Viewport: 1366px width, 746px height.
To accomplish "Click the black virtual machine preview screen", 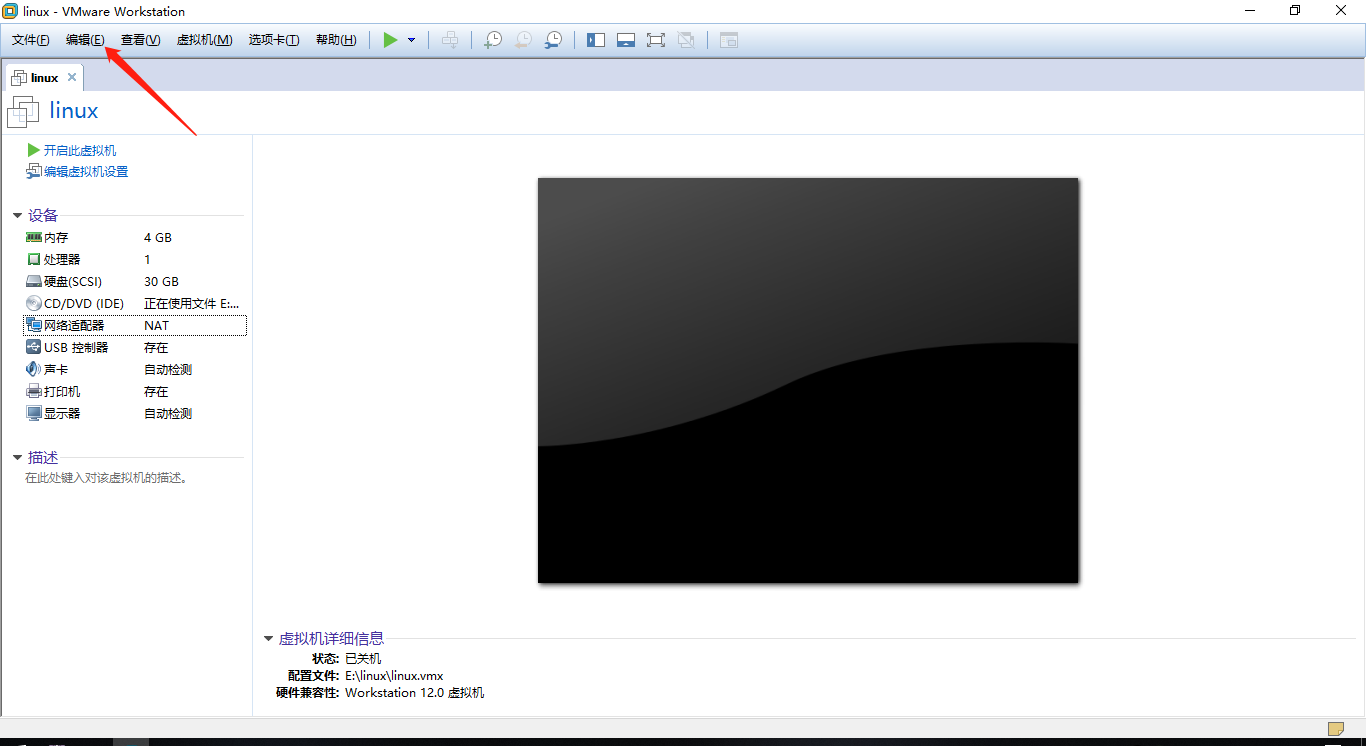I will click(808, 380).
